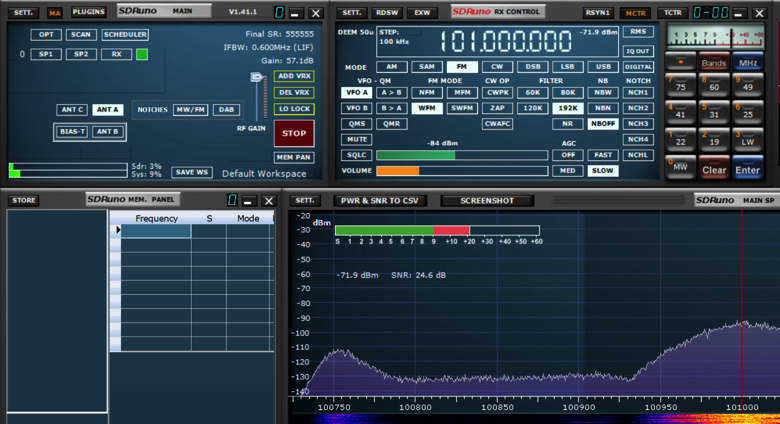Toggle the DAB notch
The width and height of the screenshot is (780, 424).
pyautogui.click(x=226, y=109)
